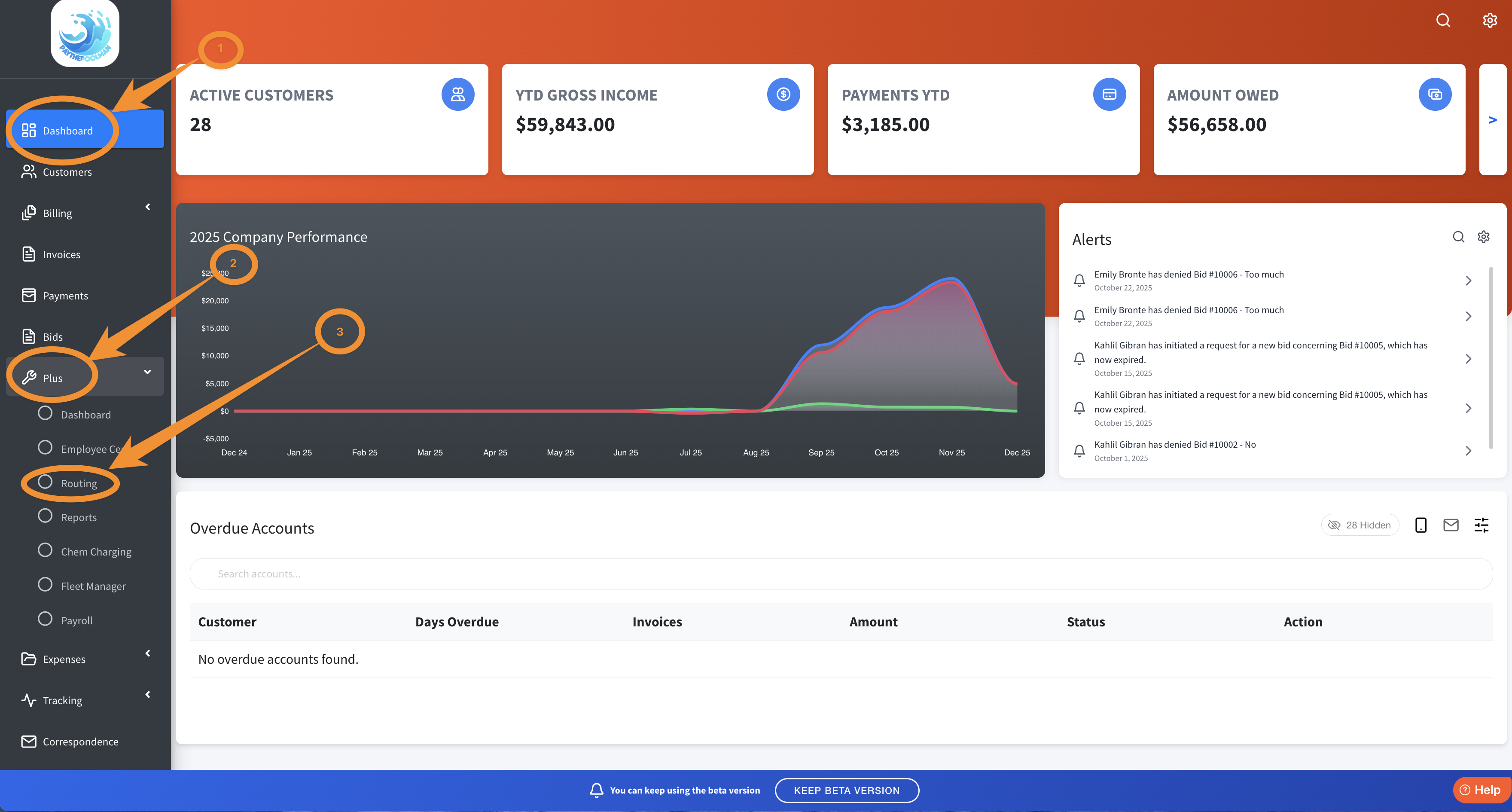Collapse the Plus sidebar section
Screen dimensions: 1512x812
147,372
